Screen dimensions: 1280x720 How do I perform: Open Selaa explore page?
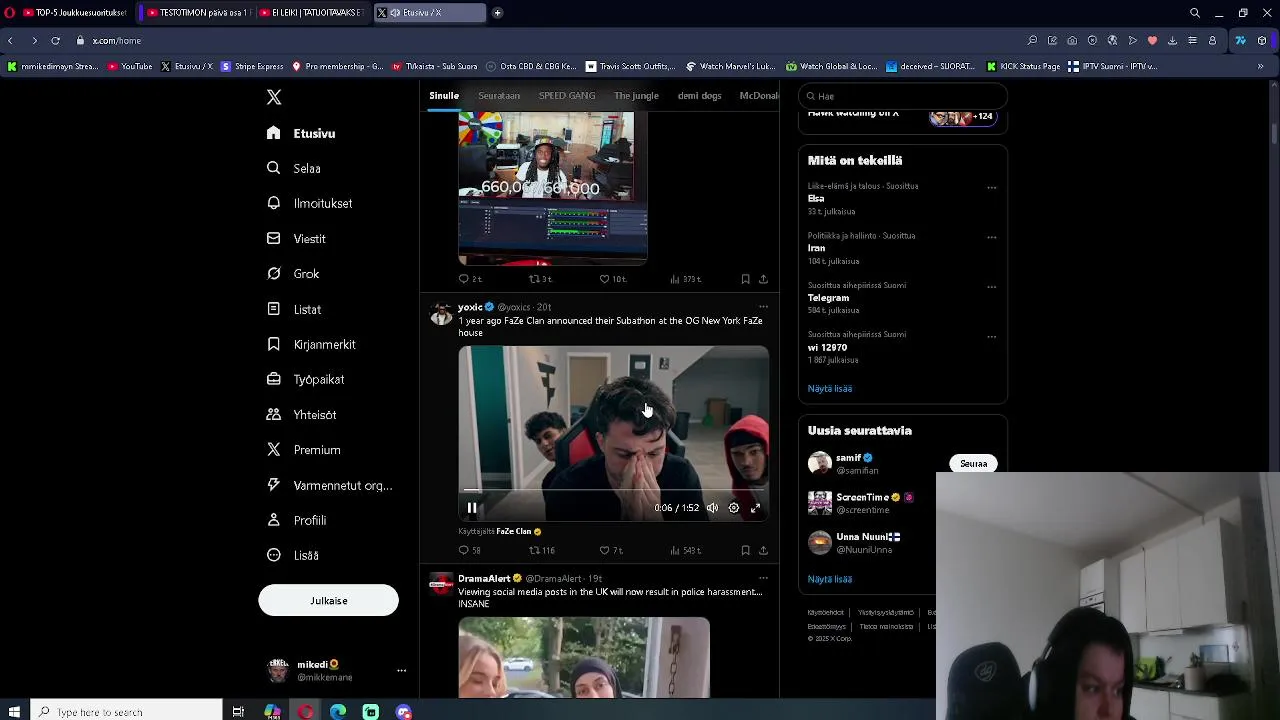click(x=294, y=168)
